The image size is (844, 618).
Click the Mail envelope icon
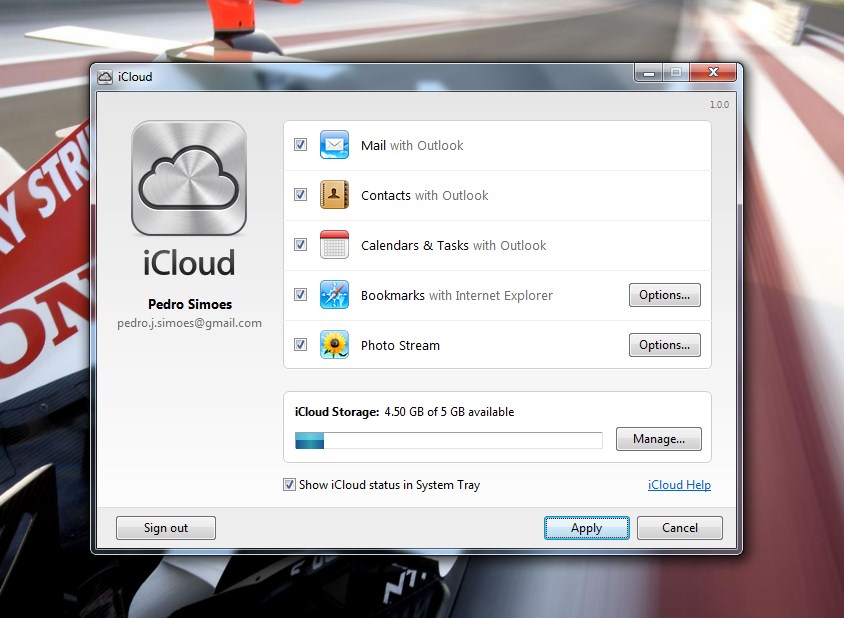click(334, 145)
